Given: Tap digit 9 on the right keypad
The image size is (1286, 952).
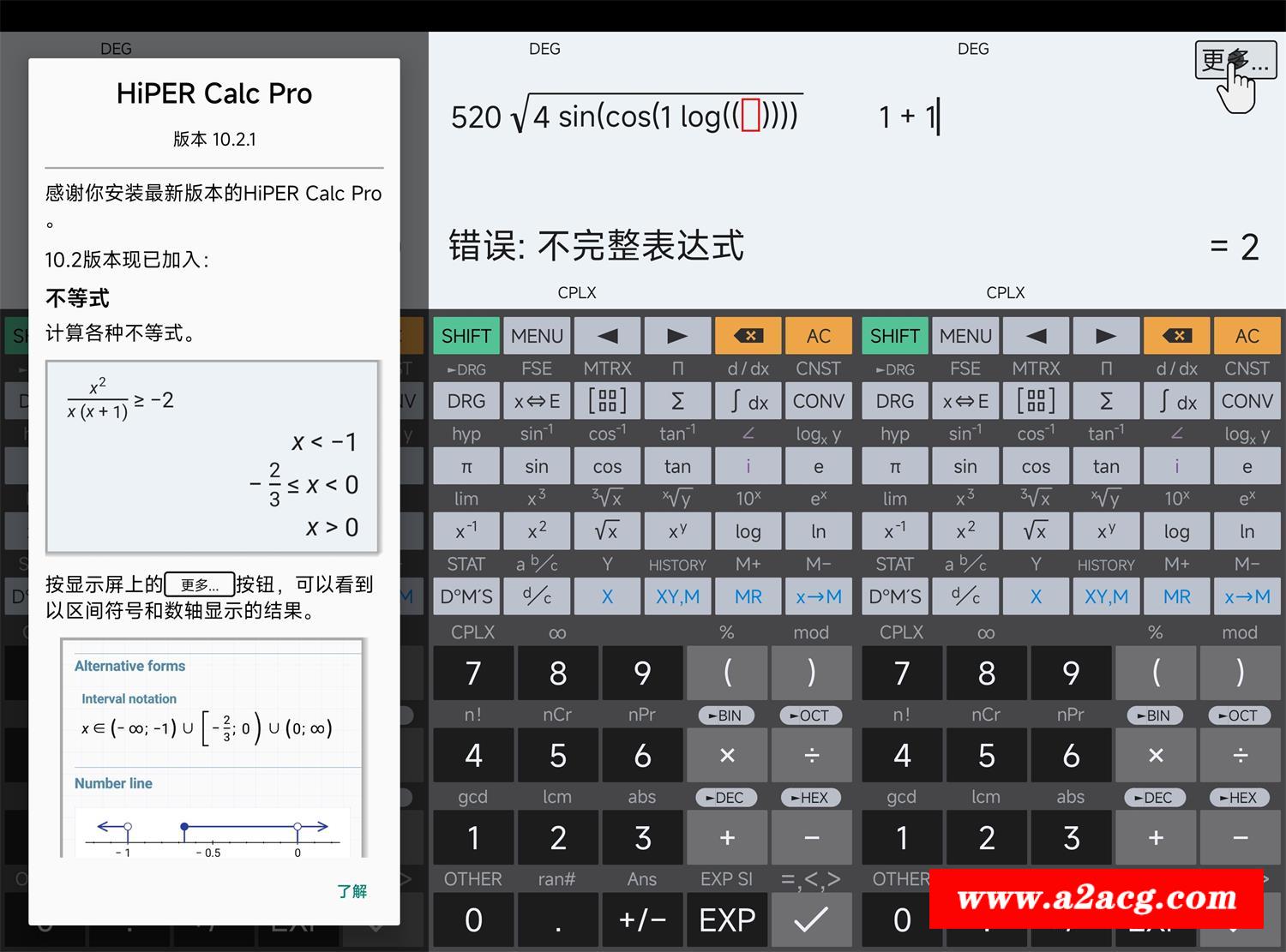Looking at the screenshot, I should [1071, 673].
